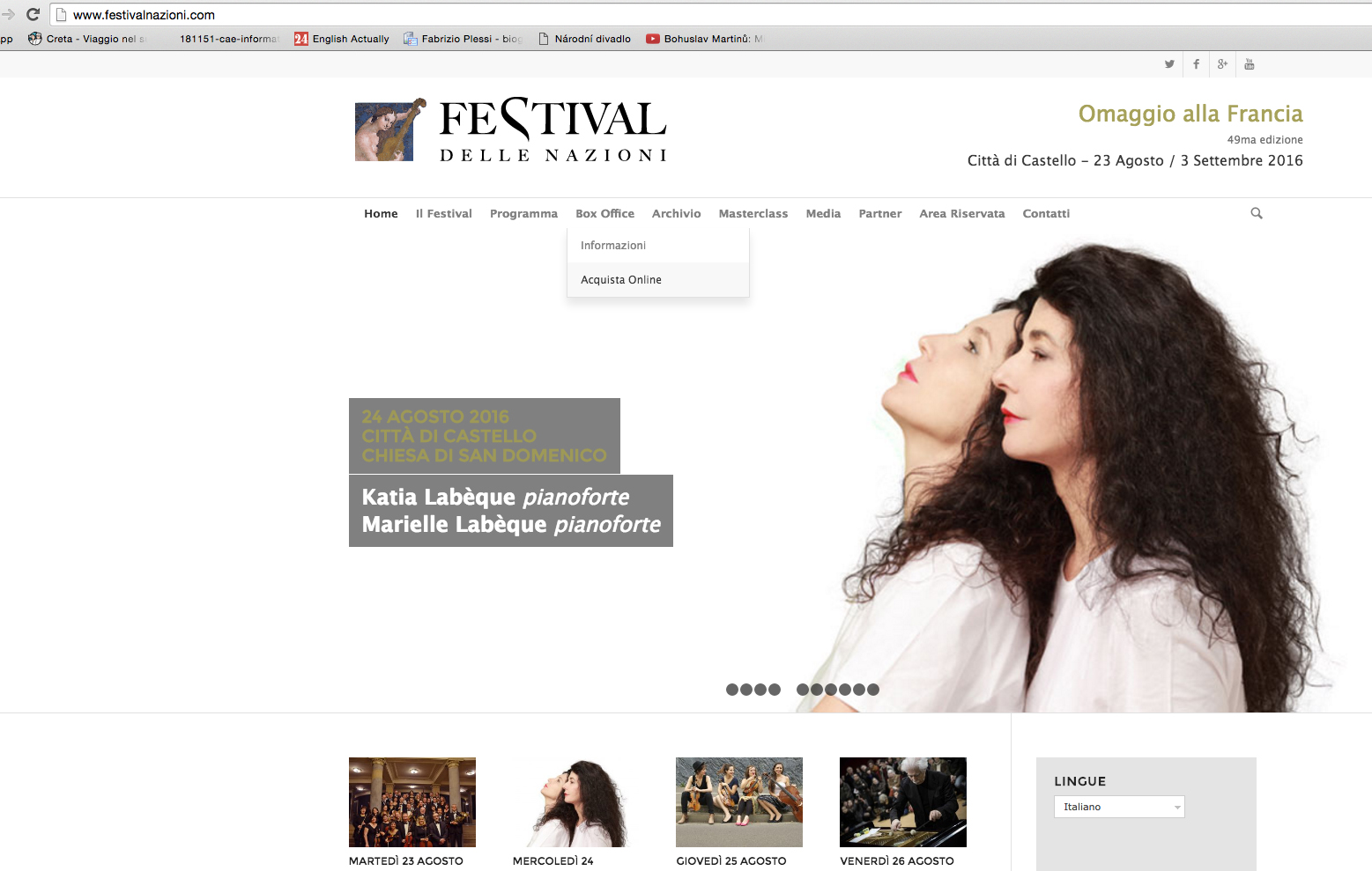
Task: Open the Facebook social icon
Action: [1196, 64]
